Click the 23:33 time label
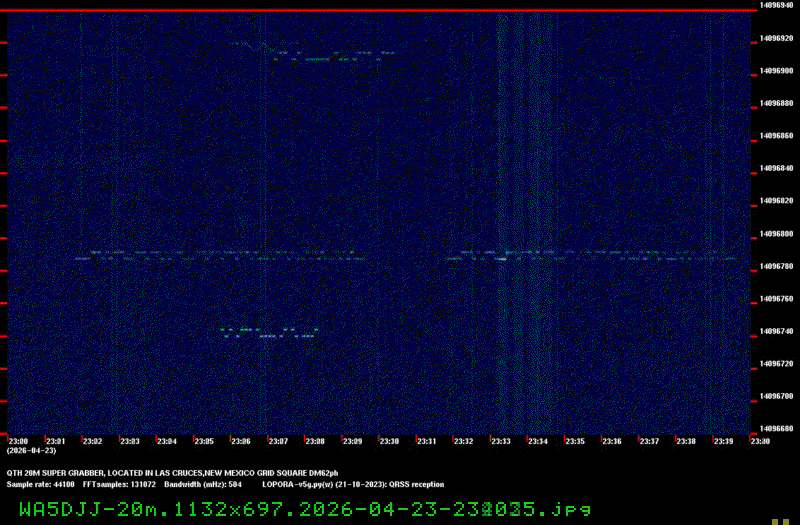Screen dimensions: 800x525 pyautogui.click(x=500, y=441)
